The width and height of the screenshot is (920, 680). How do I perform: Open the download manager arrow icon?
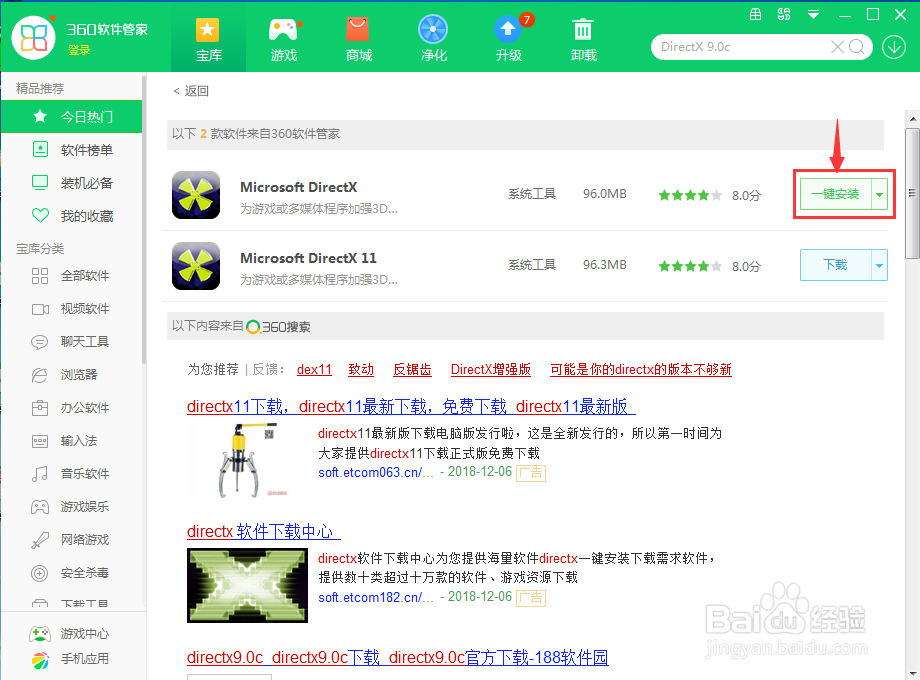point(894,47)
